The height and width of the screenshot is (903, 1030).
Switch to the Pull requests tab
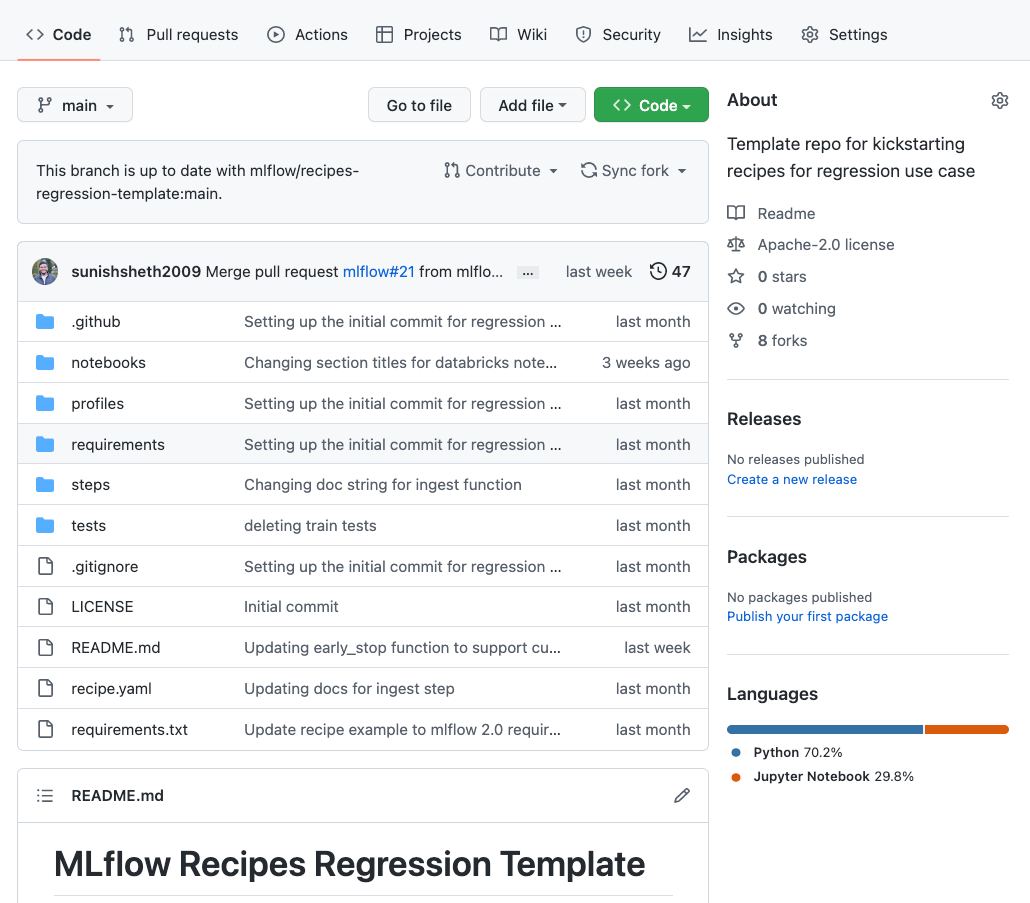(178, 34)
